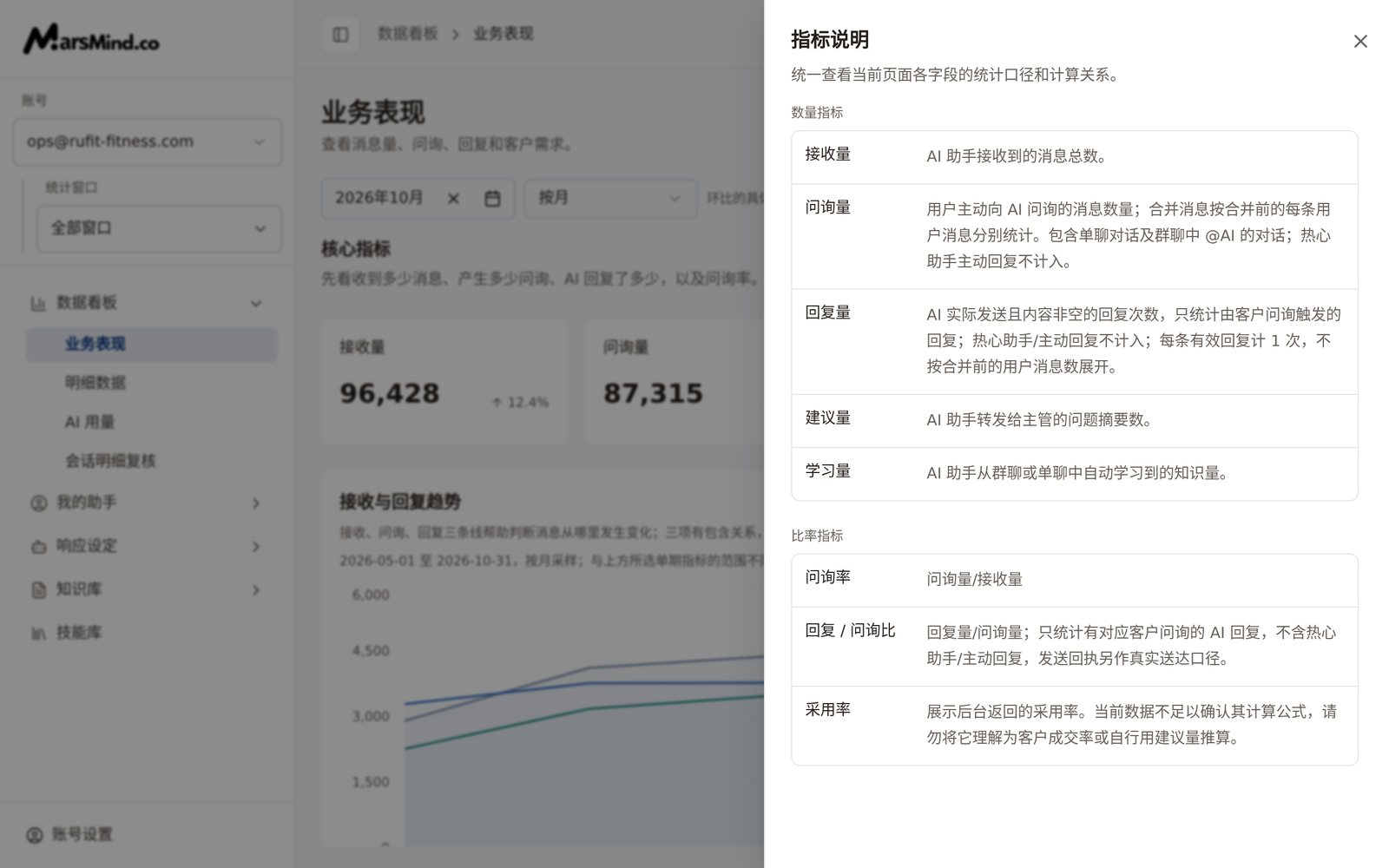Viewport: 1389px width, 868px height.
Task: Click the 业务表现 breadcrumb
Action: click(503, 34)
